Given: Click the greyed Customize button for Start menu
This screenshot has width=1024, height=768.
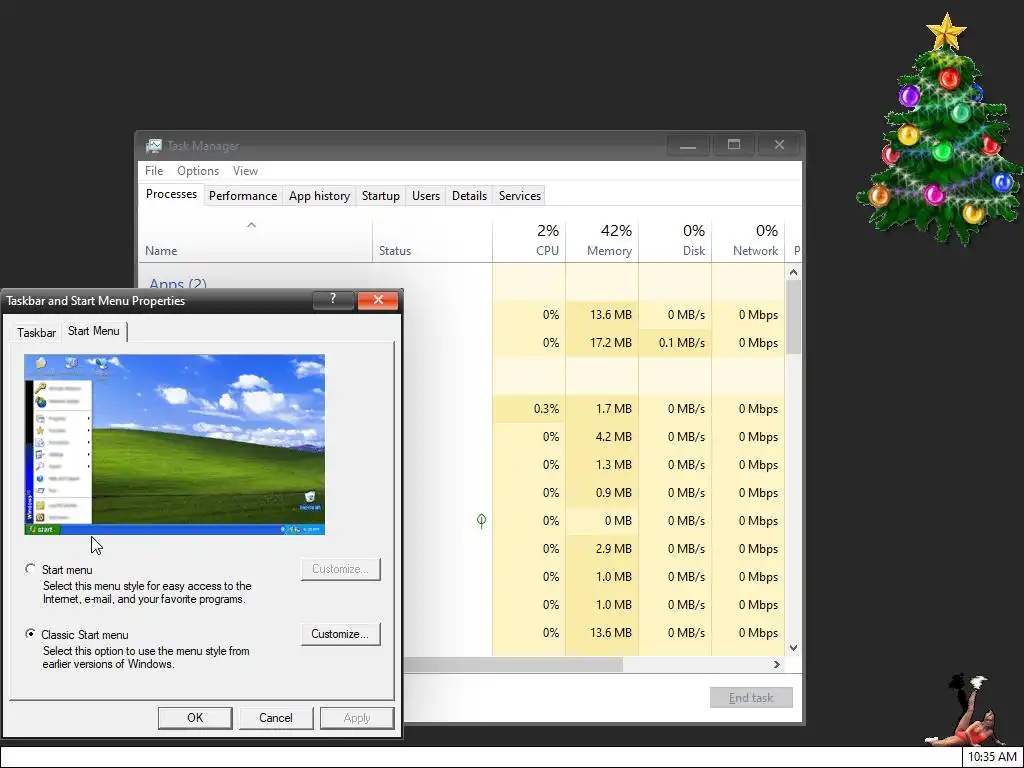Looking at the screenshot, I should 340,569.
